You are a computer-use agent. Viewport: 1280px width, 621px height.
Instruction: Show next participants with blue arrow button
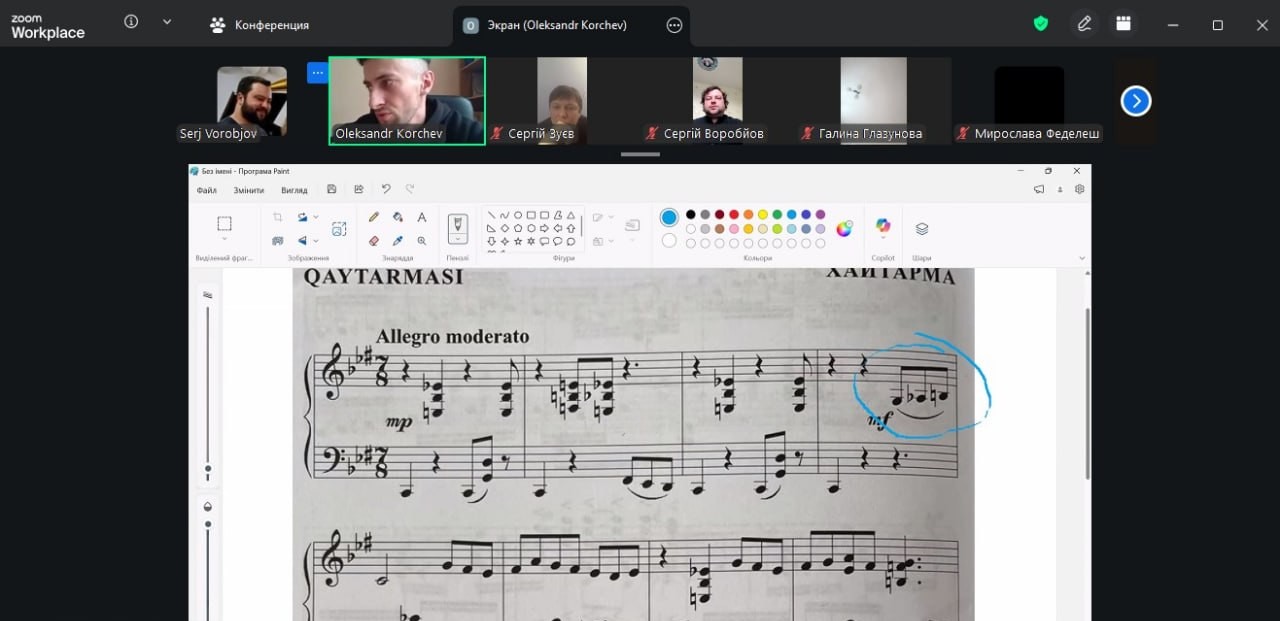[x=1136, y=101]
